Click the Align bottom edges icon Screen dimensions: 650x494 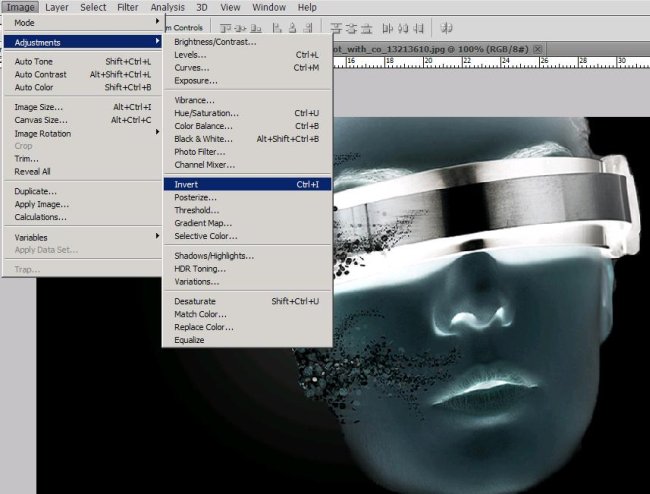pos(254,28)
